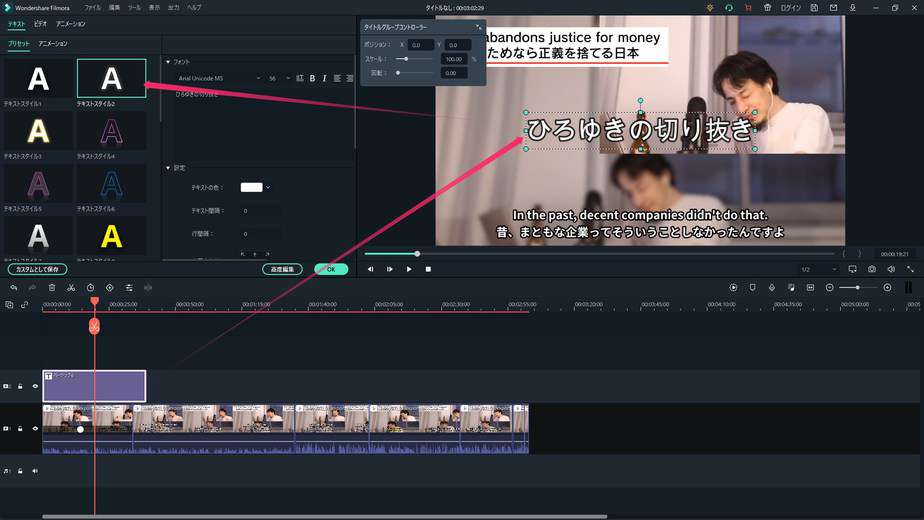Hide the video track with eye icon

pos(35,429)
